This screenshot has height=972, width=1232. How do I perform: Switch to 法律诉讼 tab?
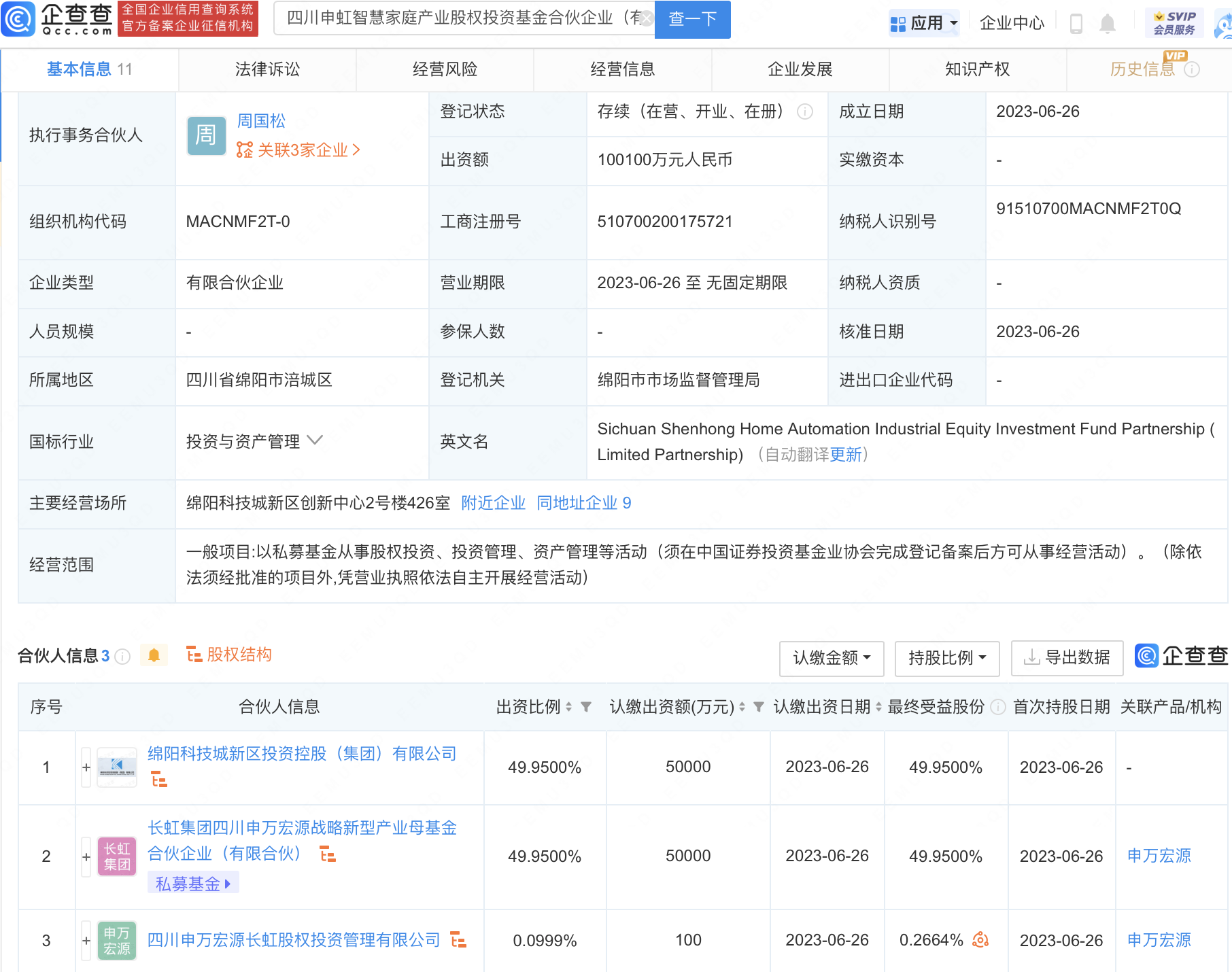click(267, 69)
